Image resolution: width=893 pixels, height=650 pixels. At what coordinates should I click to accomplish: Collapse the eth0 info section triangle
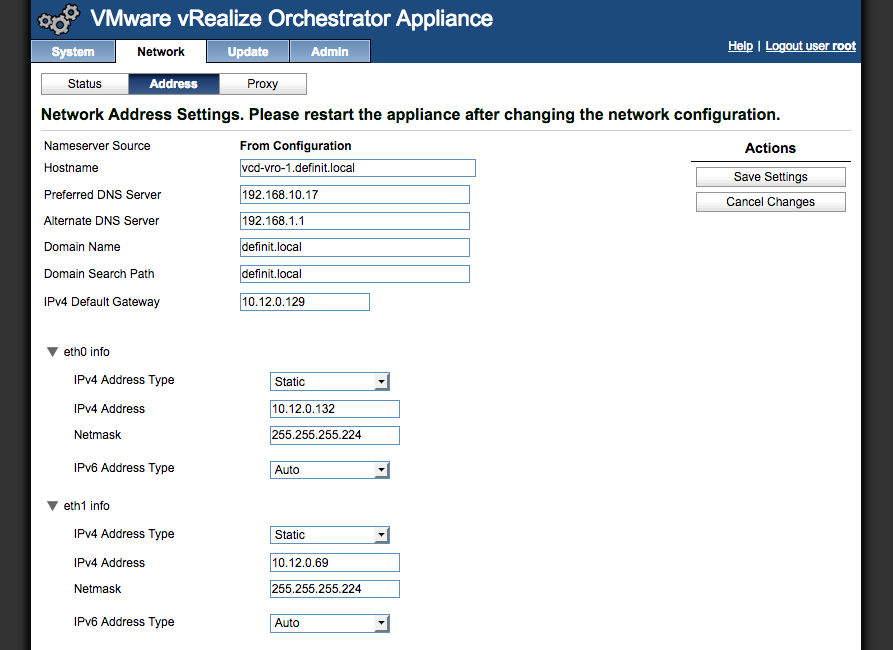[x=52, y=352]
